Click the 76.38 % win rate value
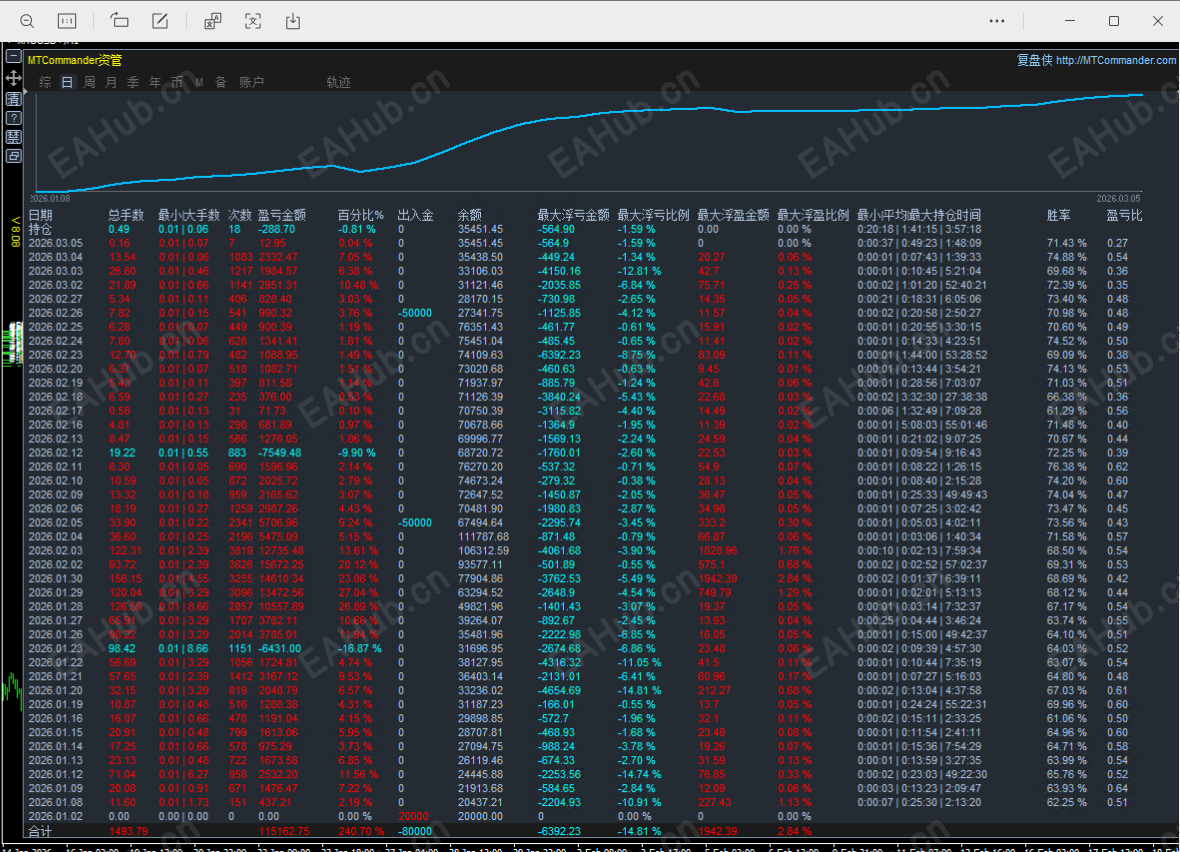 coord(1066,467)
